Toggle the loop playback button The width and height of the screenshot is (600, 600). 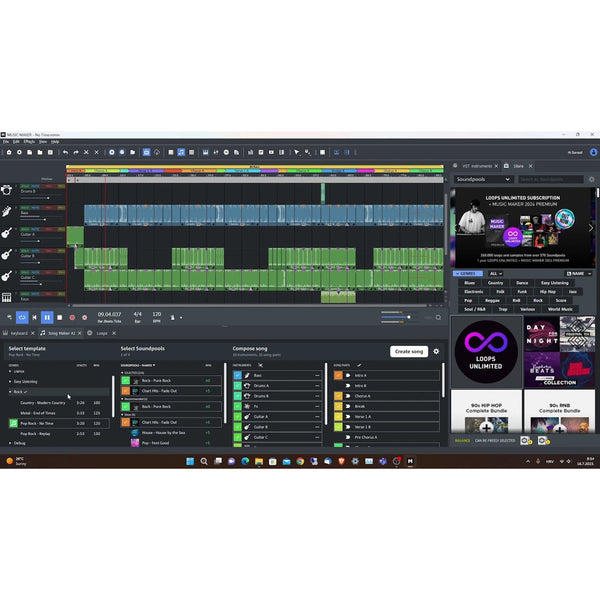pyautogui.click(x=22, y=317)
